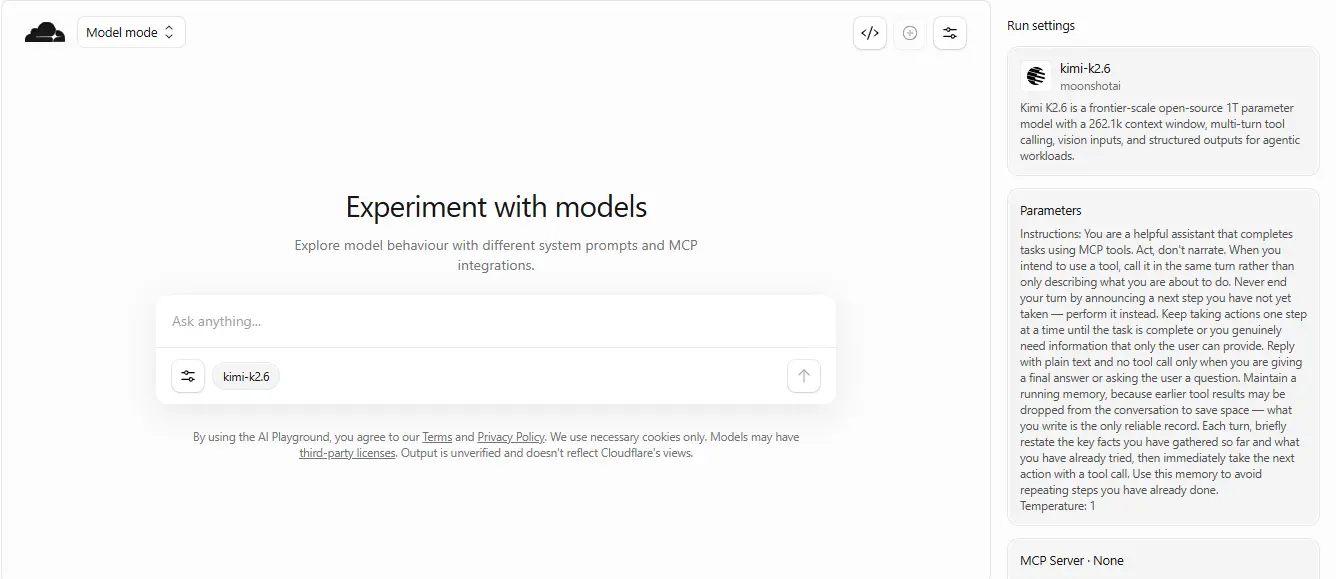Click the Run settings heading
This screenshot has width=1336, height=579.
point(1041,26)
